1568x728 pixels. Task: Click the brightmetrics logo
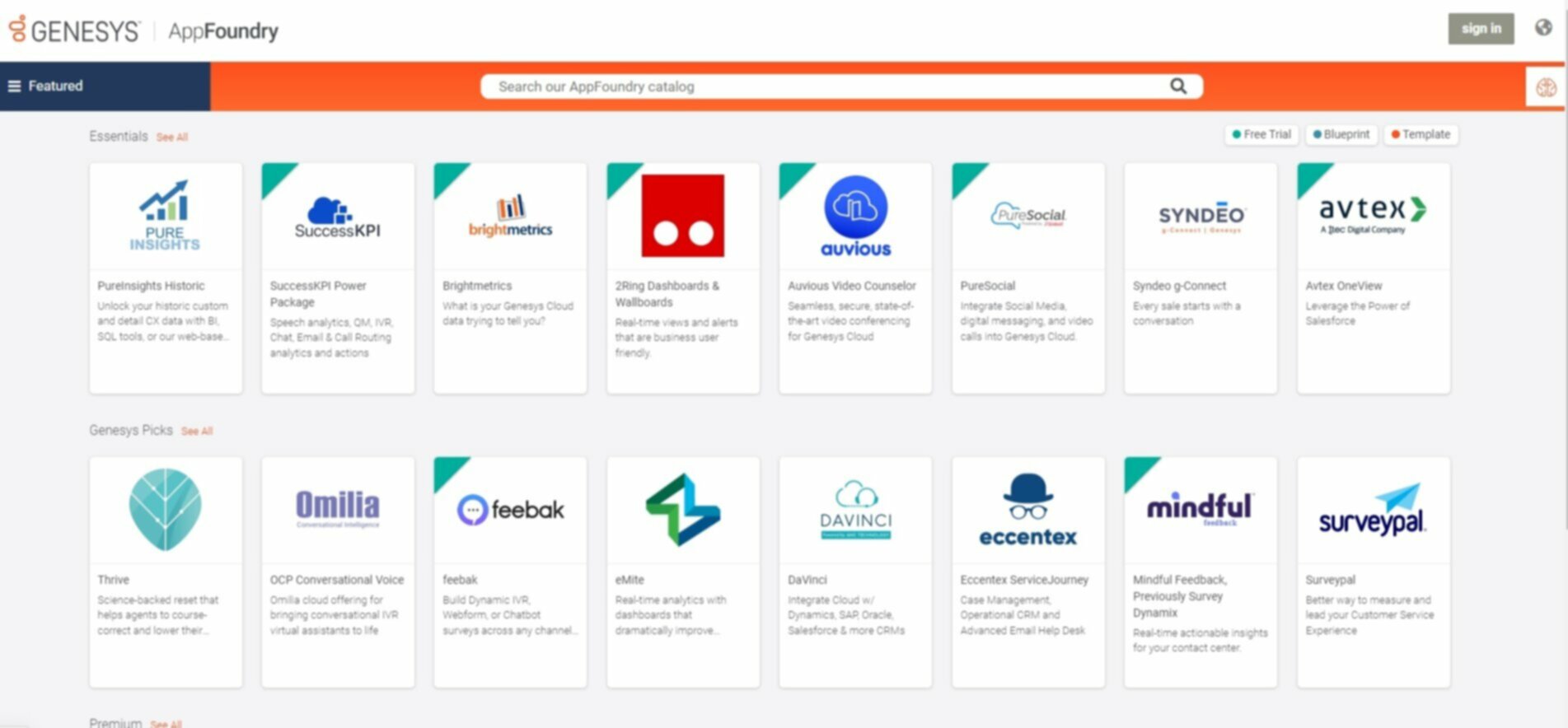[510, 217]
